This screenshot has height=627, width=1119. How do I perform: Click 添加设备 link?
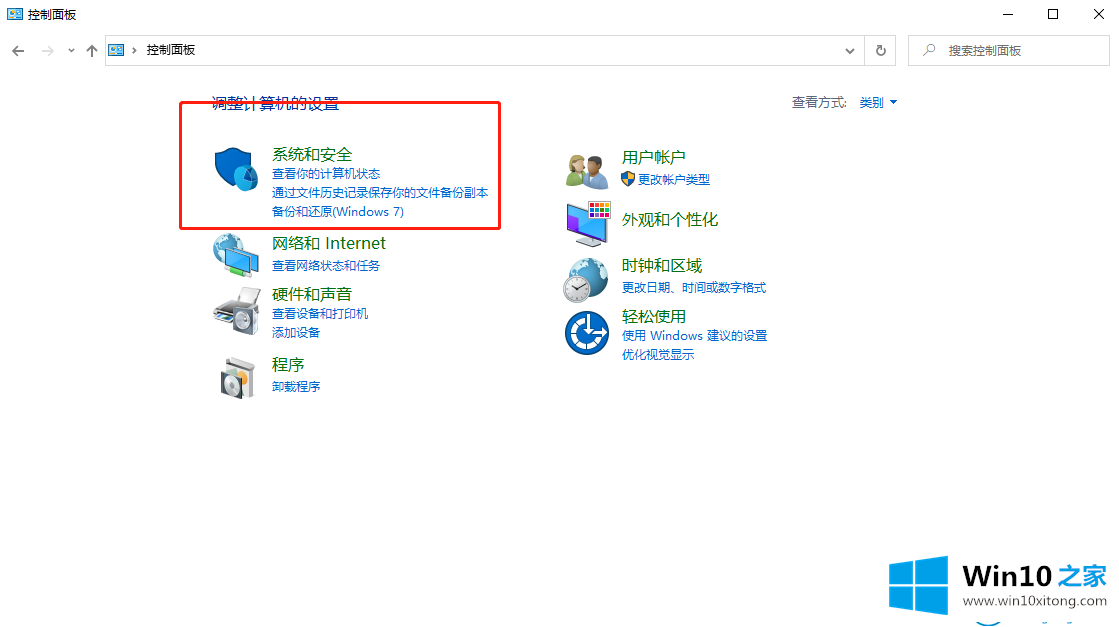[x=296, y=332]
